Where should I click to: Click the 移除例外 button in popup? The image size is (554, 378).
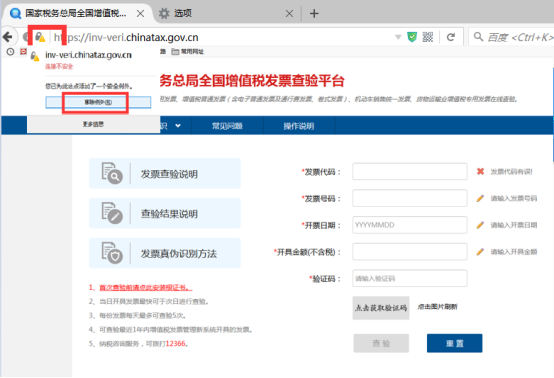98,102
